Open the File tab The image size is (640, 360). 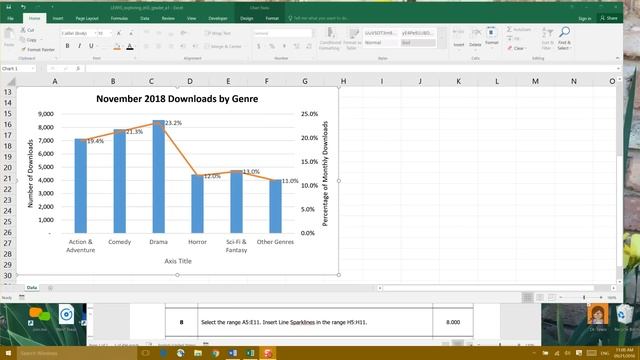coord(10,18)
